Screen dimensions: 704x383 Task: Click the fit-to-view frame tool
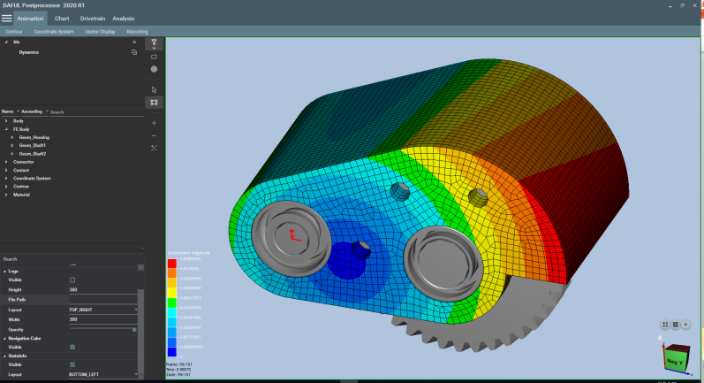tap(154, 102)
